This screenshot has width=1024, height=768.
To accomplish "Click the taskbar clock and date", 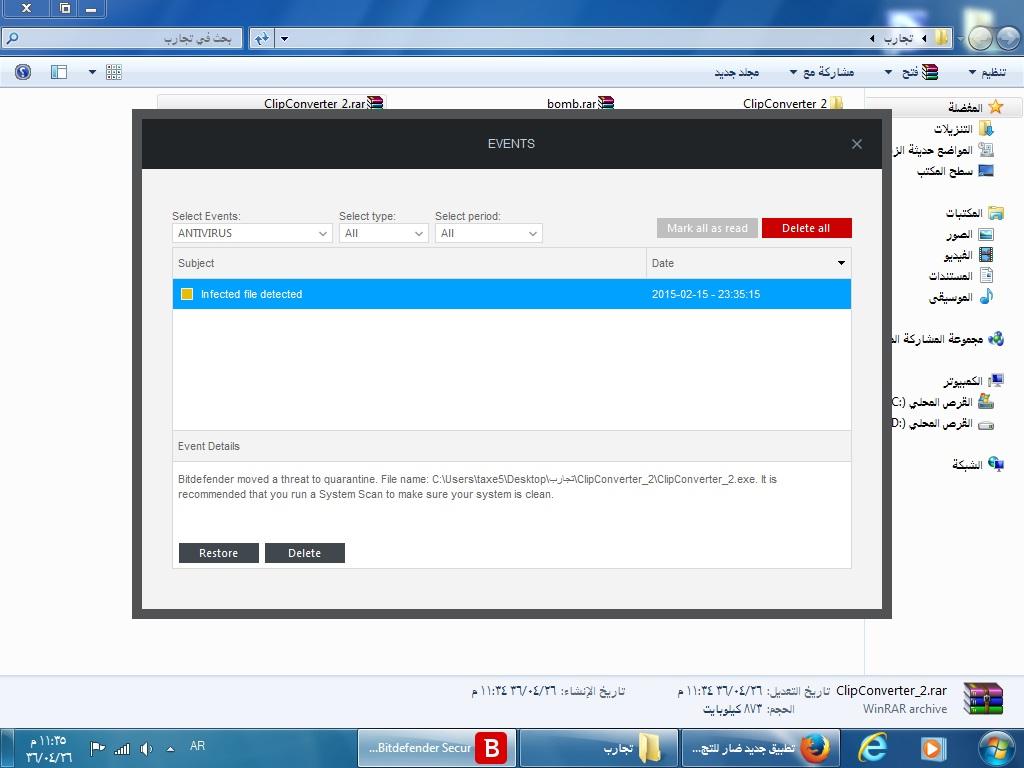I will click(x=49, y=749).
